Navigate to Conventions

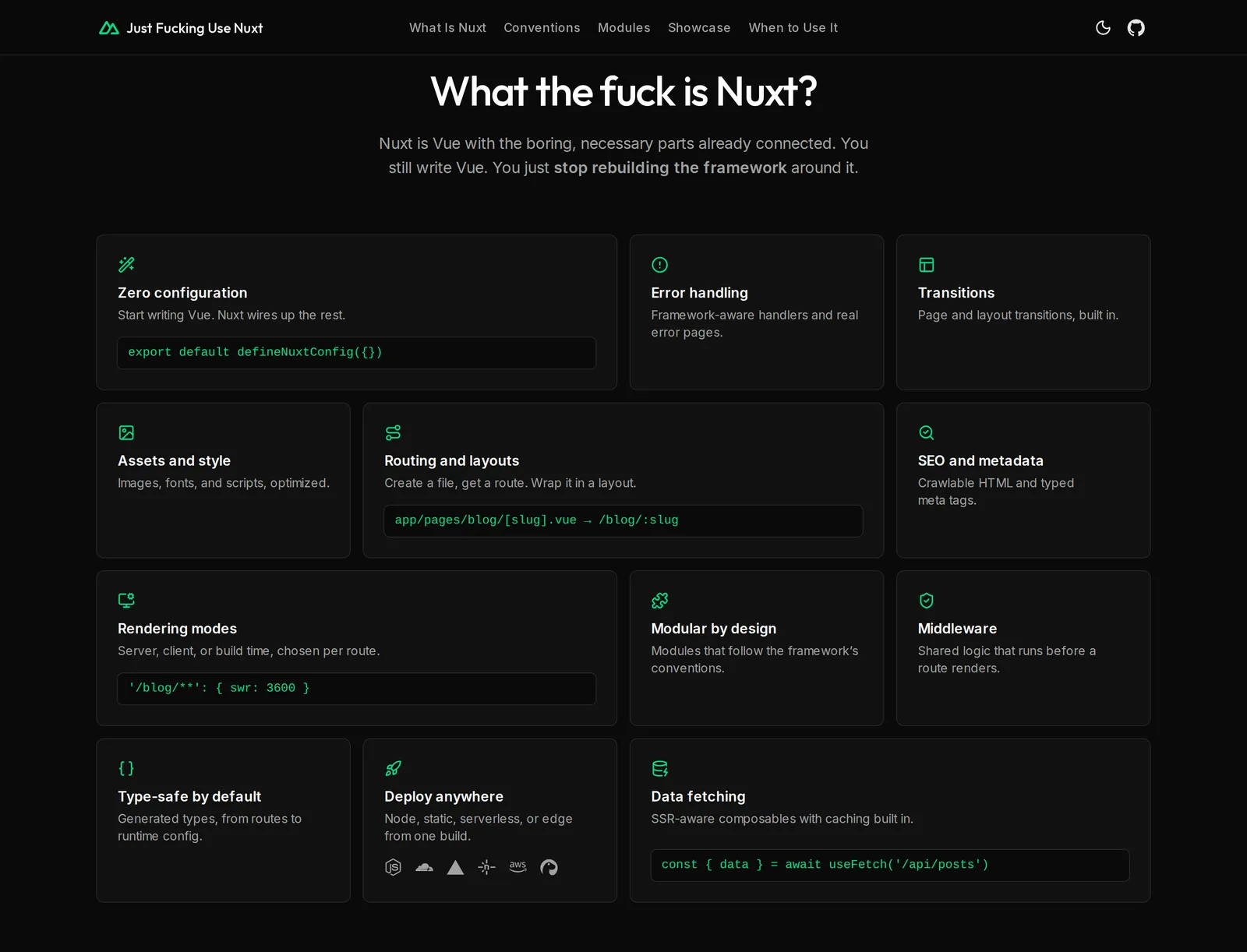tap(542, 28)
